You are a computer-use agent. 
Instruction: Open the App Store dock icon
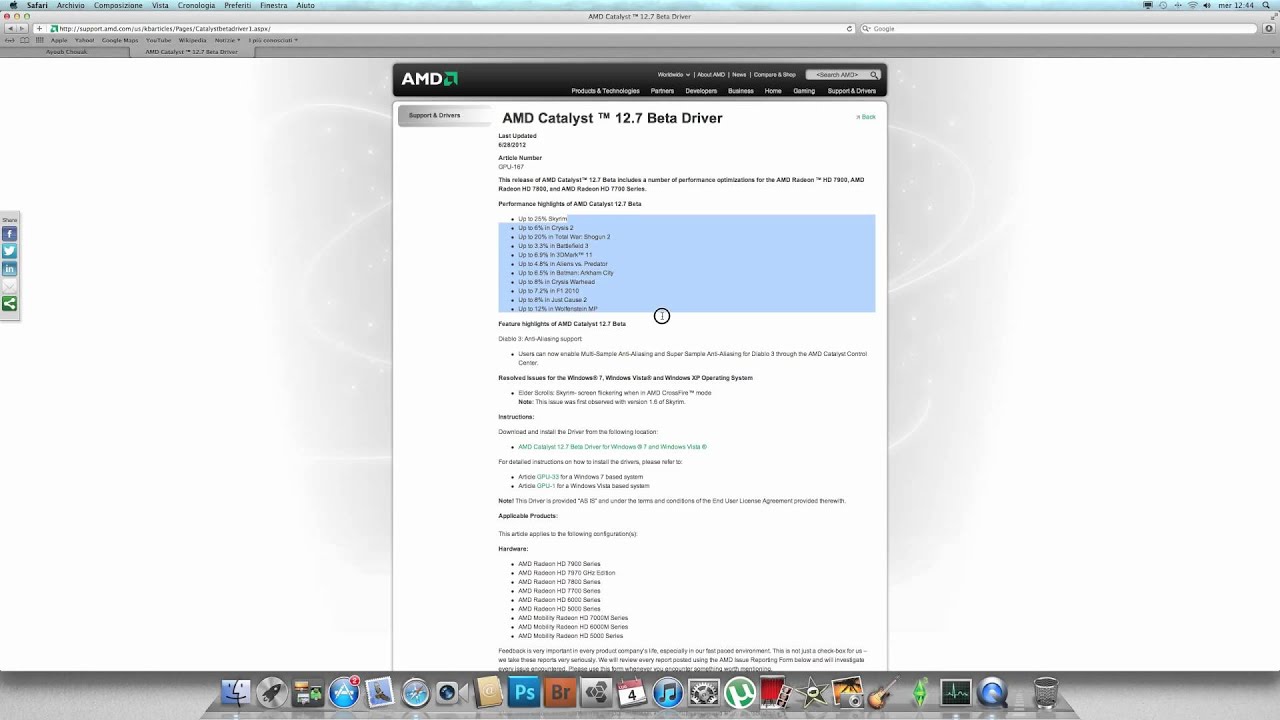(x=344, y=692)
